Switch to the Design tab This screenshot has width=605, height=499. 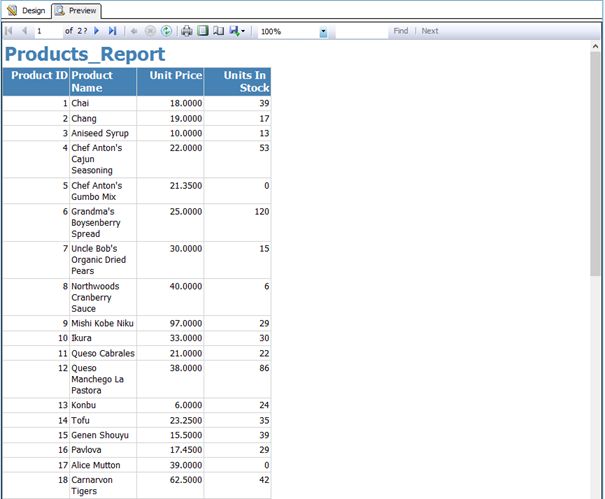click(x=26, y=10)
